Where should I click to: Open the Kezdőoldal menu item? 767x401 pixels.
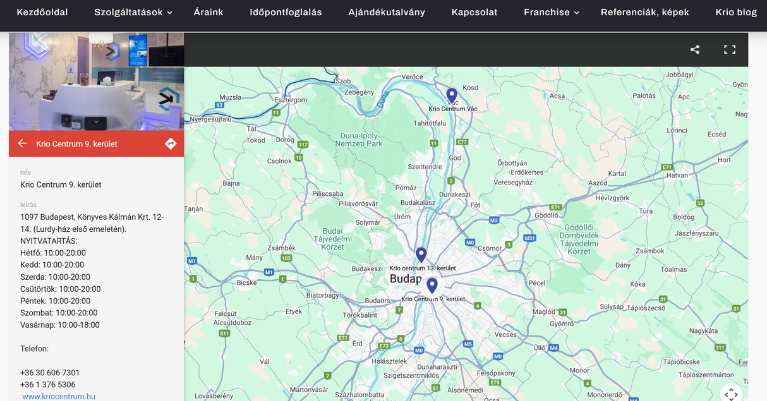pyautogui.click(x=42, y=12)
